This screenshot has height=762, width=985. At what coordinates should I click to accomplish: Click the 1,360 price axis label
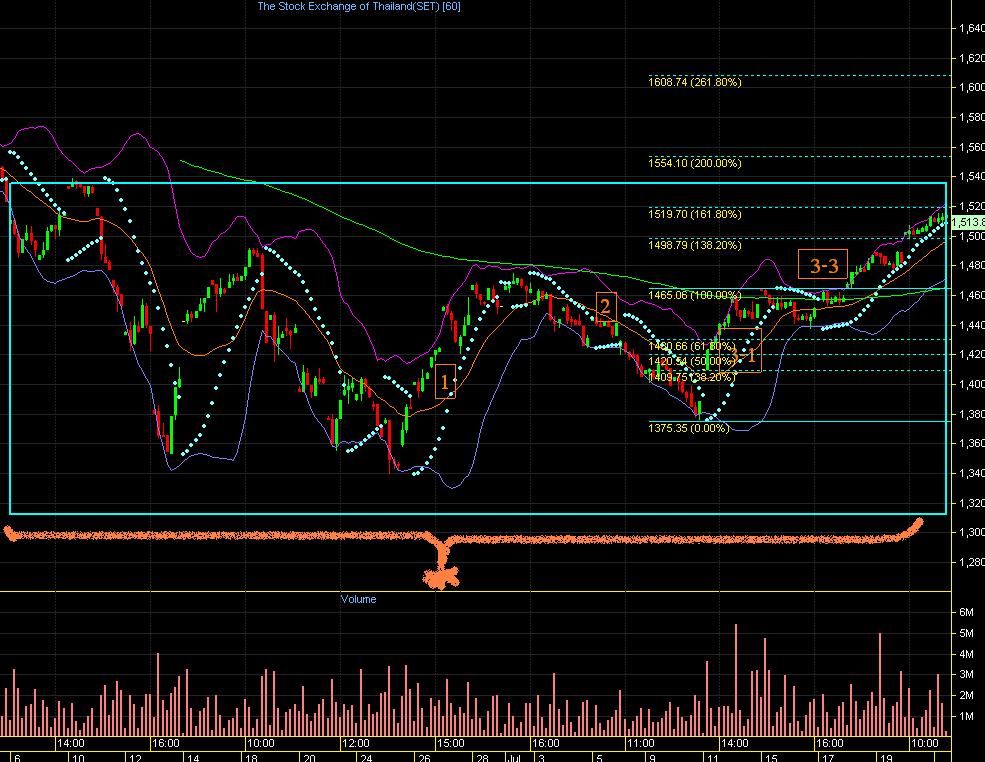971,444
